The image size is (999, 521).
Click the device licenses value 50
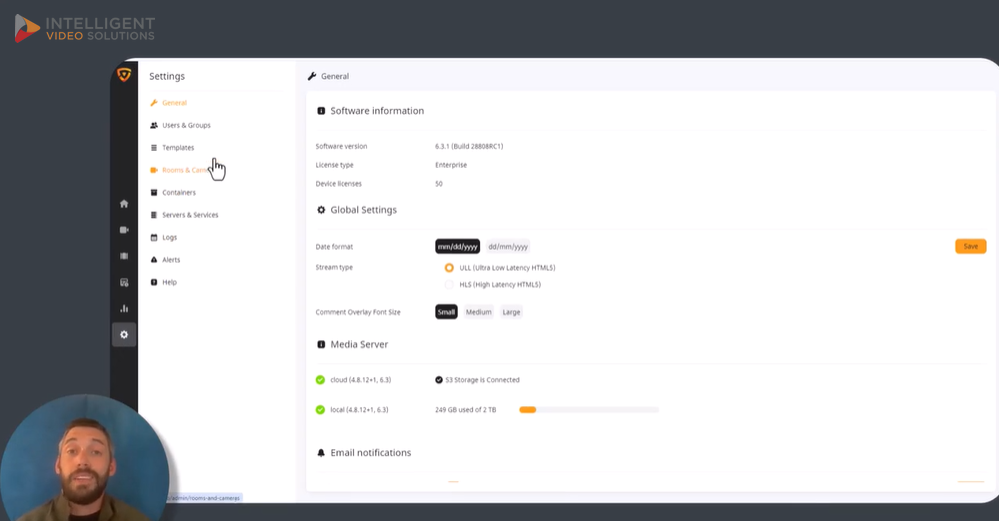pos(439,184)
